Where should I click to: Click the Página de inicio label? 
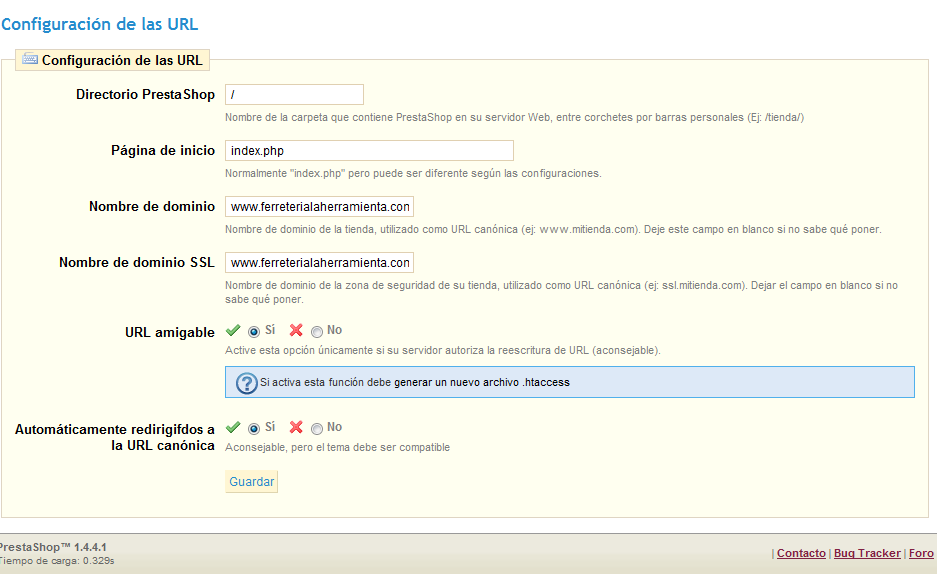coord(163,151)
